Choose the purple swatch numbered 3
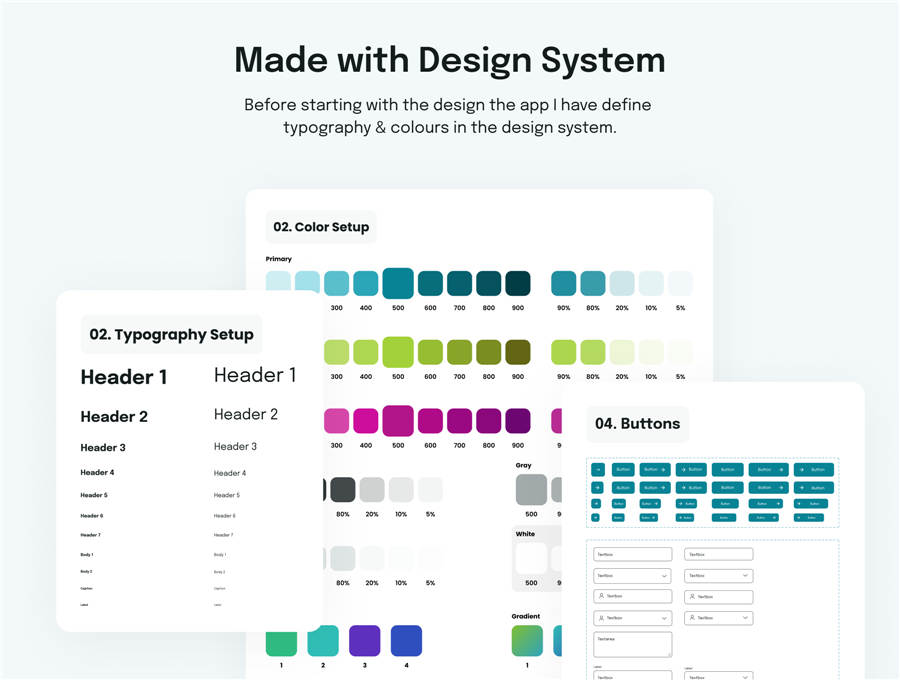The width and height of the screenshot is (900, 680). coord(364,640)
